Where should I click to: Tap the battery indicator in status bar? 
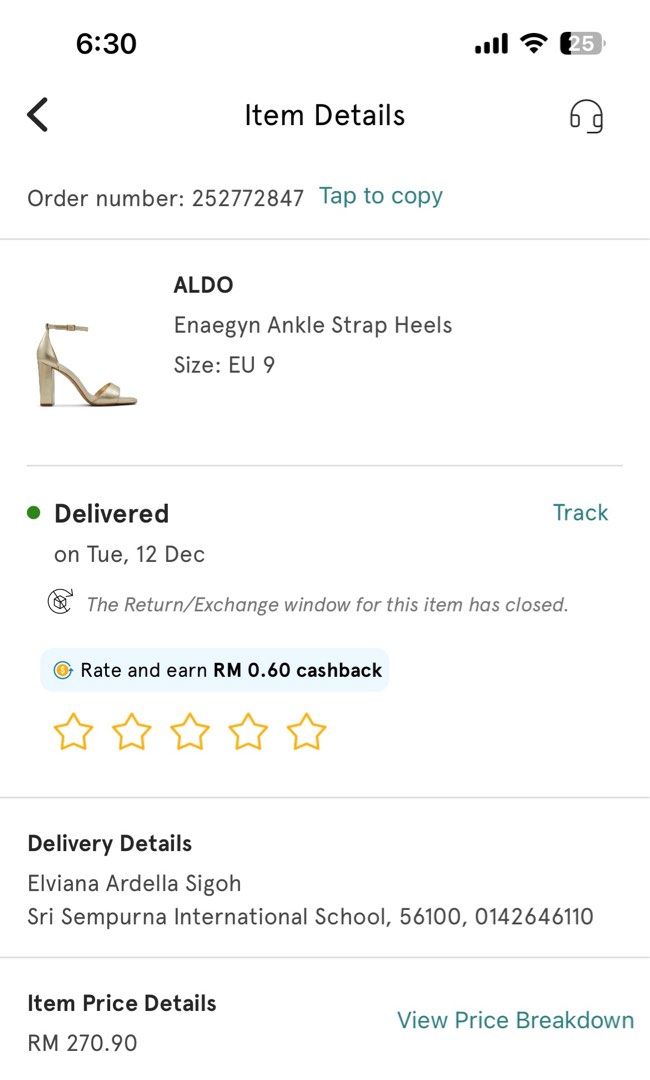(583, 43)
